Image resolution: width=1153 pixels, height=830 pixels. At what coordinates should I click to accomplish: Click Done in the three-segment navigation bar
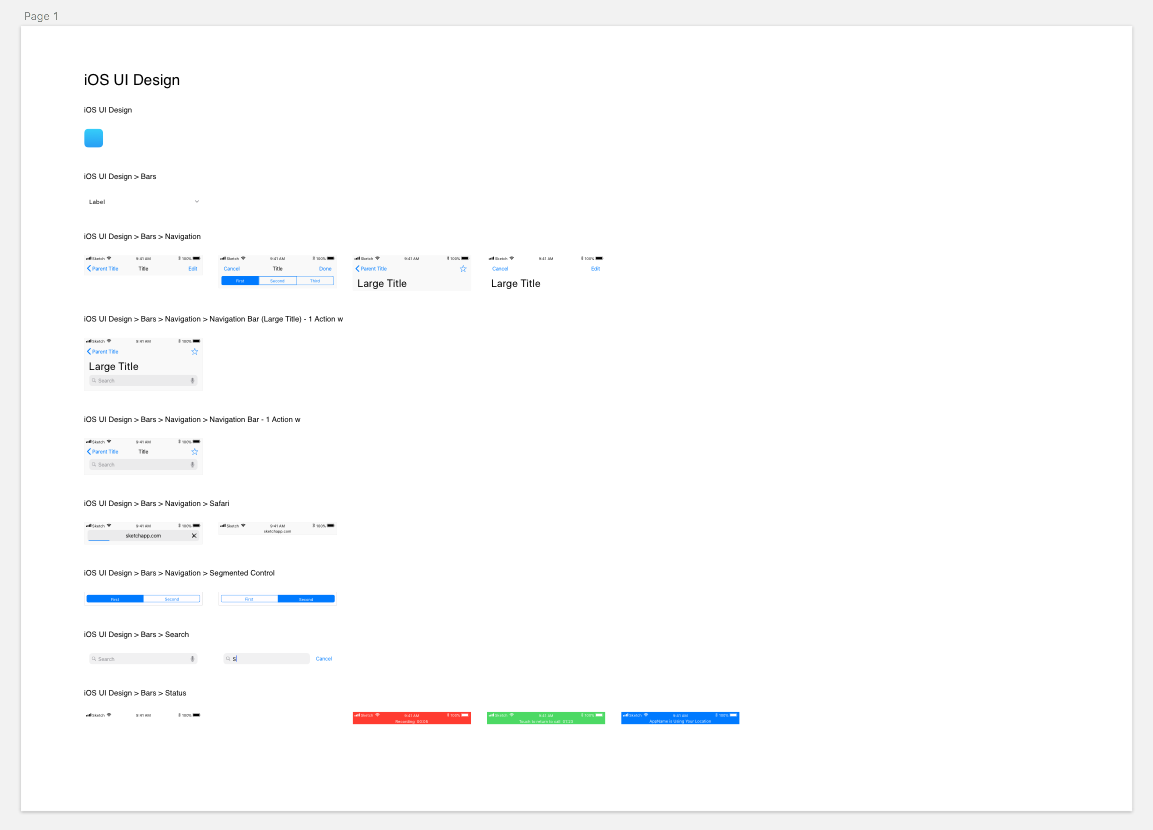pos(325,269)
